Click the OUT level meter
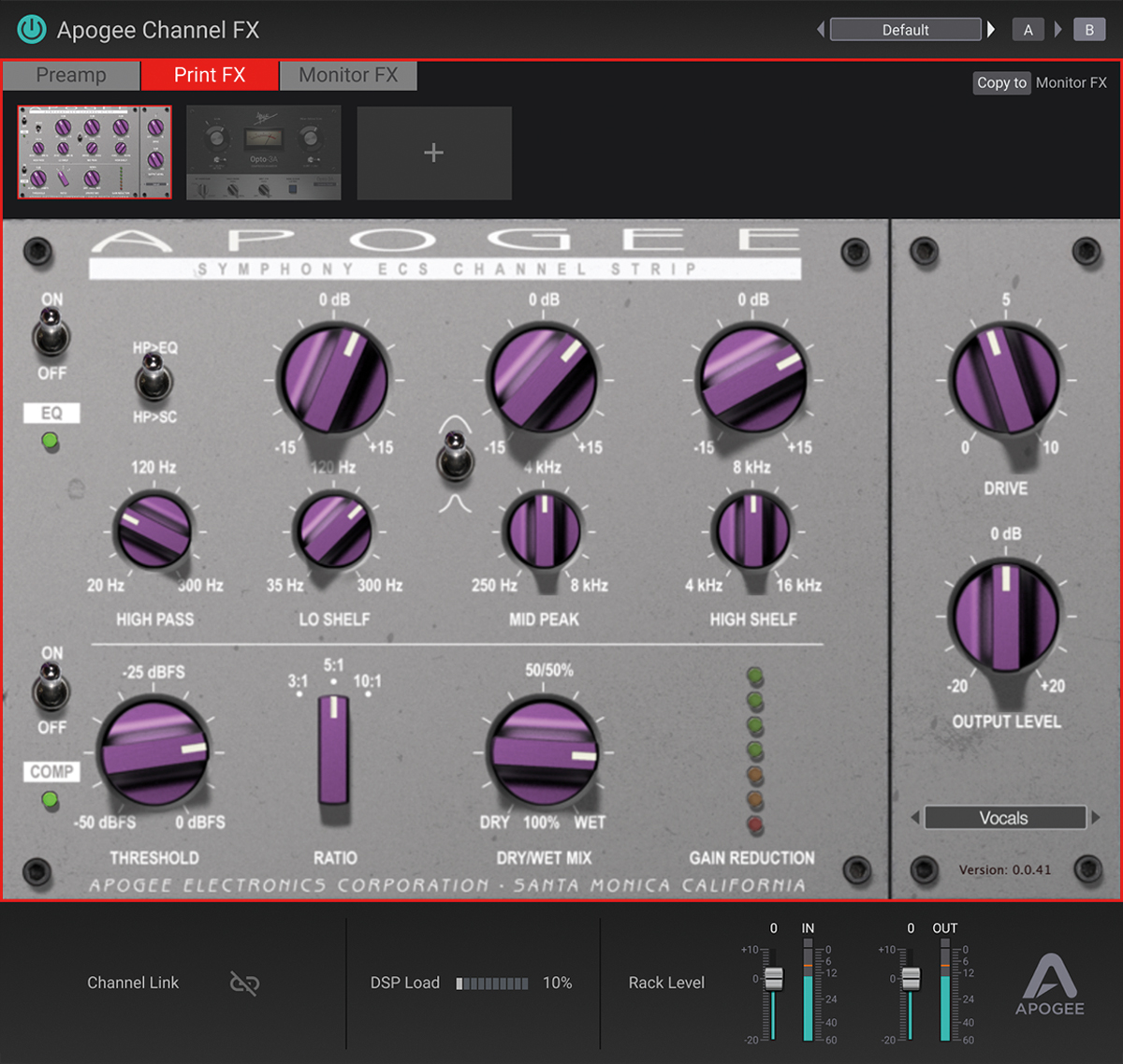This screenshot has width=1123, height=1064. coord(945,990)
